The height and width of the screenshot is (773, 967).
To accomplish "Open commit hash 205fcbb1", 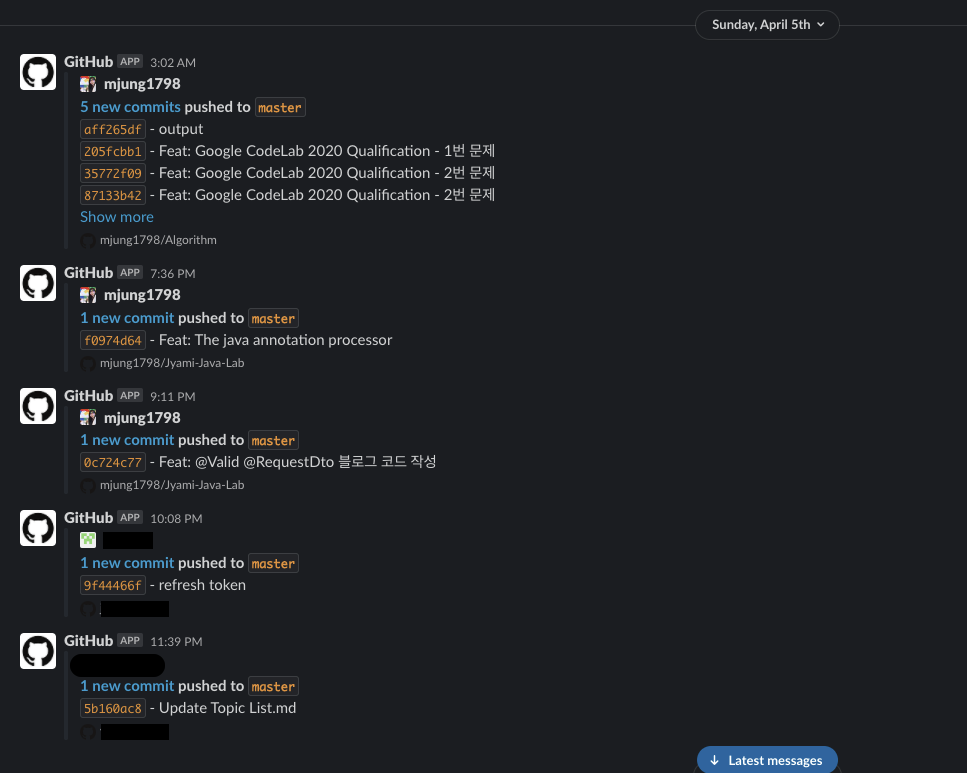I will click(113, 151).
